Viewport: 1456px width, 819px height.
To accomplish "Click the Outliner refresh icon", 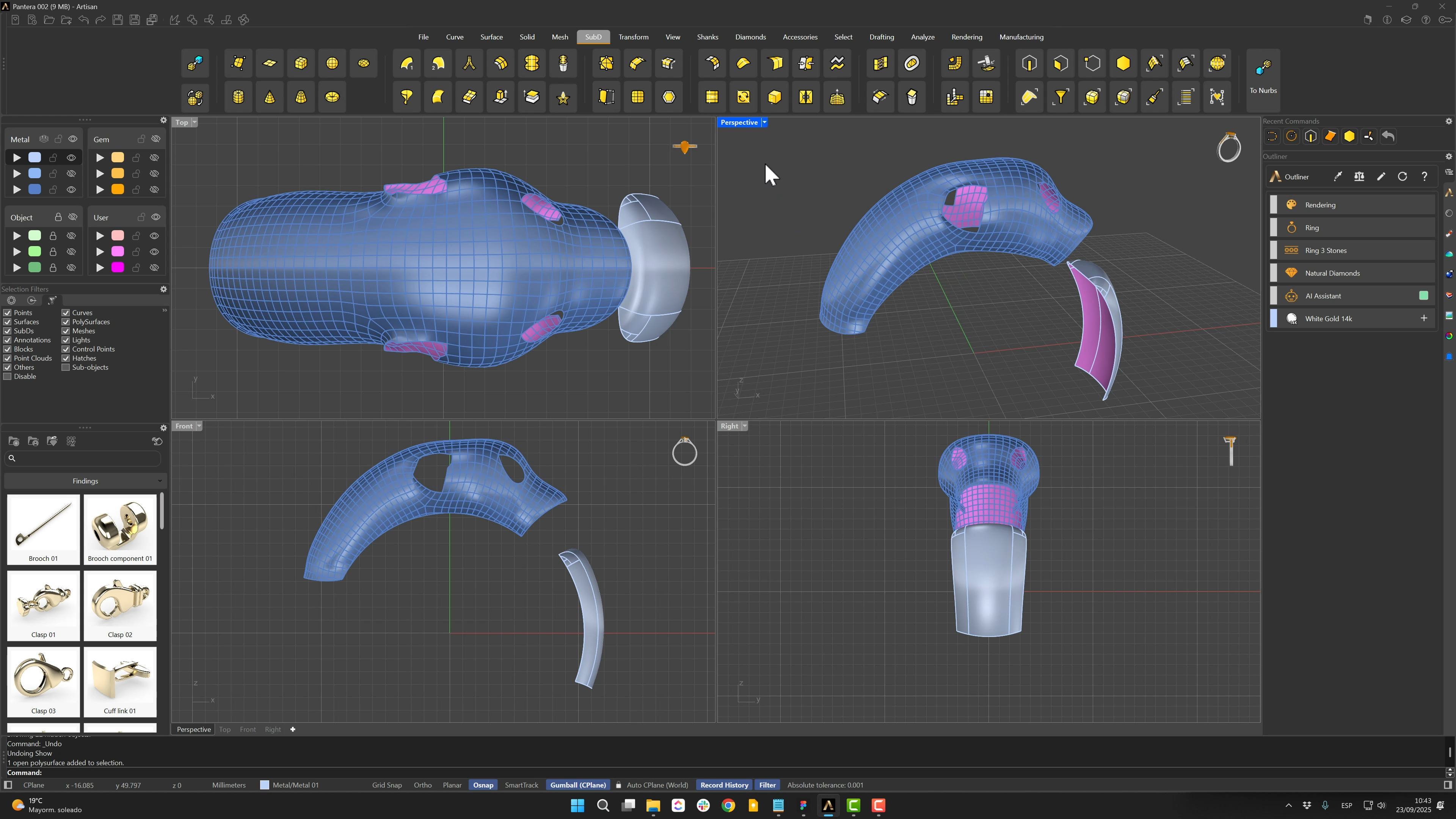I will (1402, 177).
